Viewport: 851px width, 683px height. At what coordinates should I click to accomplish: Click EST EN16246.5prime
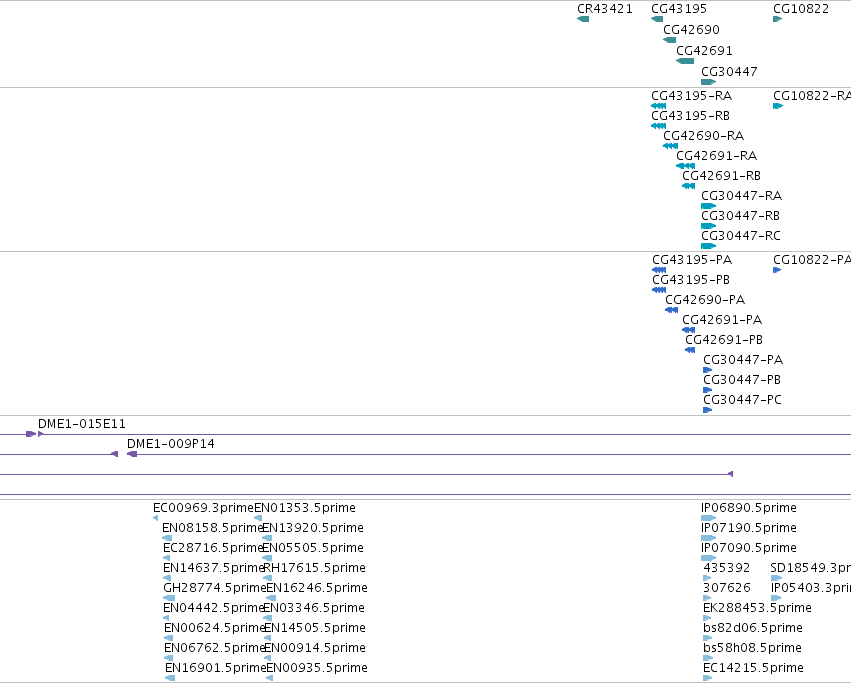click(317, 589)
